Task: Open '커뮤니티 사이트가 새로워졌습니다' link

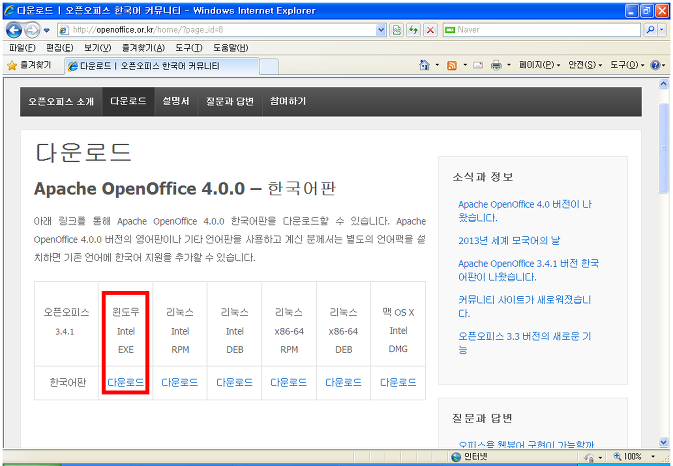Action: click(524, 306)
